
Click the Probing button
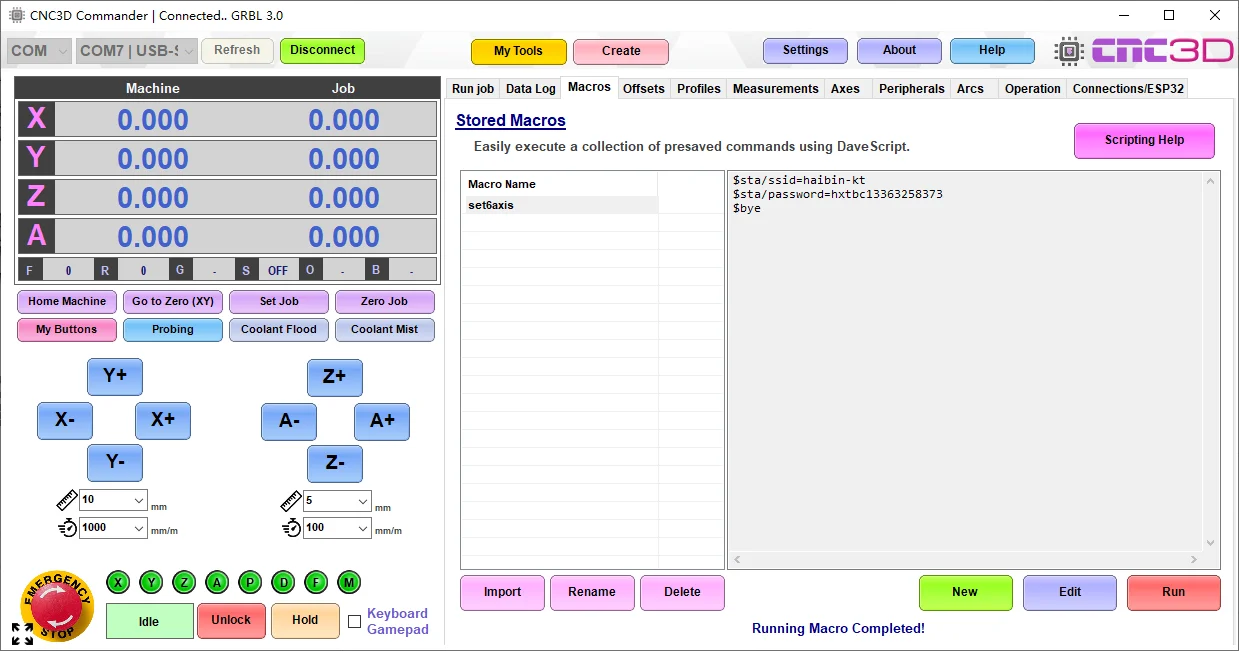point(173,329)
